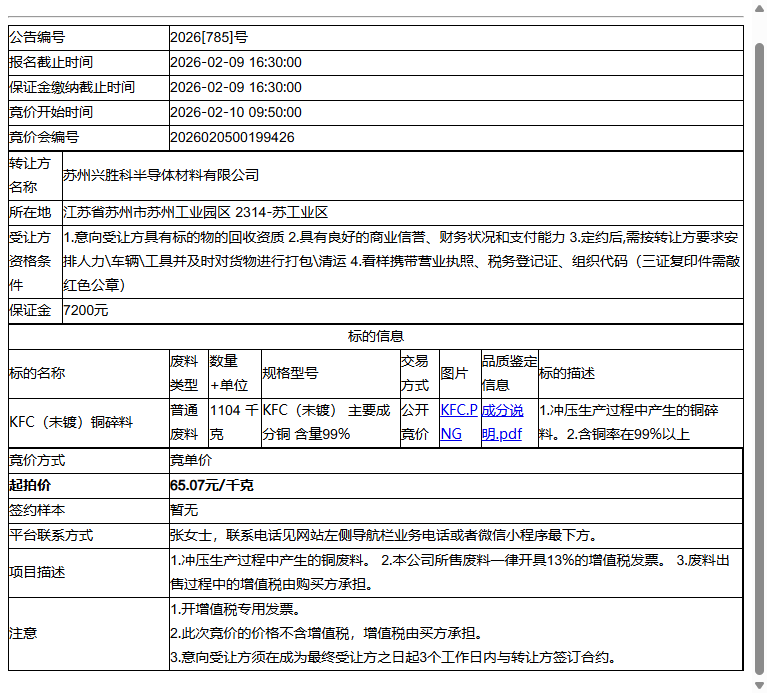Viewport: 767px width, 693px height.
Task: Click the spec cell with 含量99%
Action: pos(331,423)
